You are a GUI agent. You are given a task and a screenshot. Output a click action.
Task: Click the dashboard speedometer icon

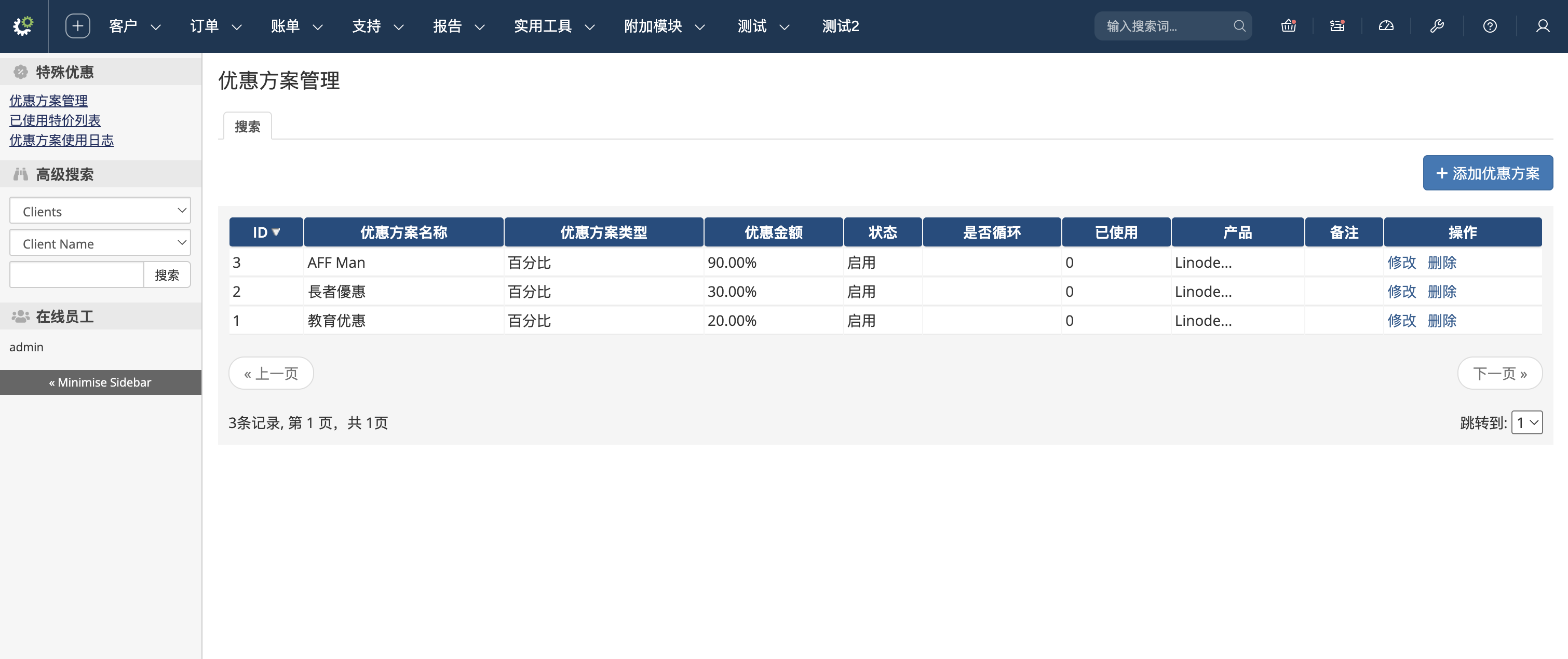tap(1386, 25)
